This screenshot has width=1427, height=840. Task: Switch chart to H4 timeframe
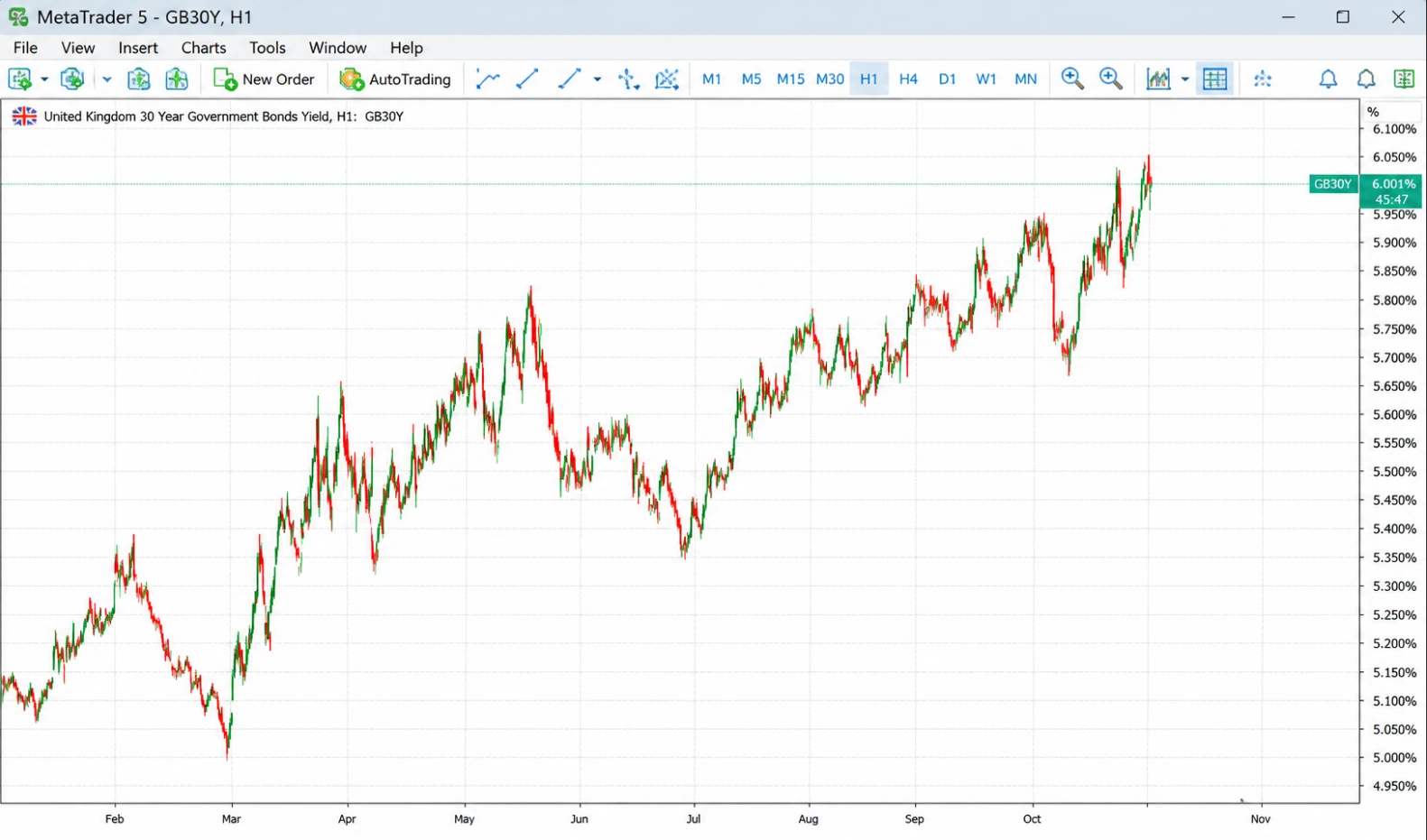click(x=908, y=79)
